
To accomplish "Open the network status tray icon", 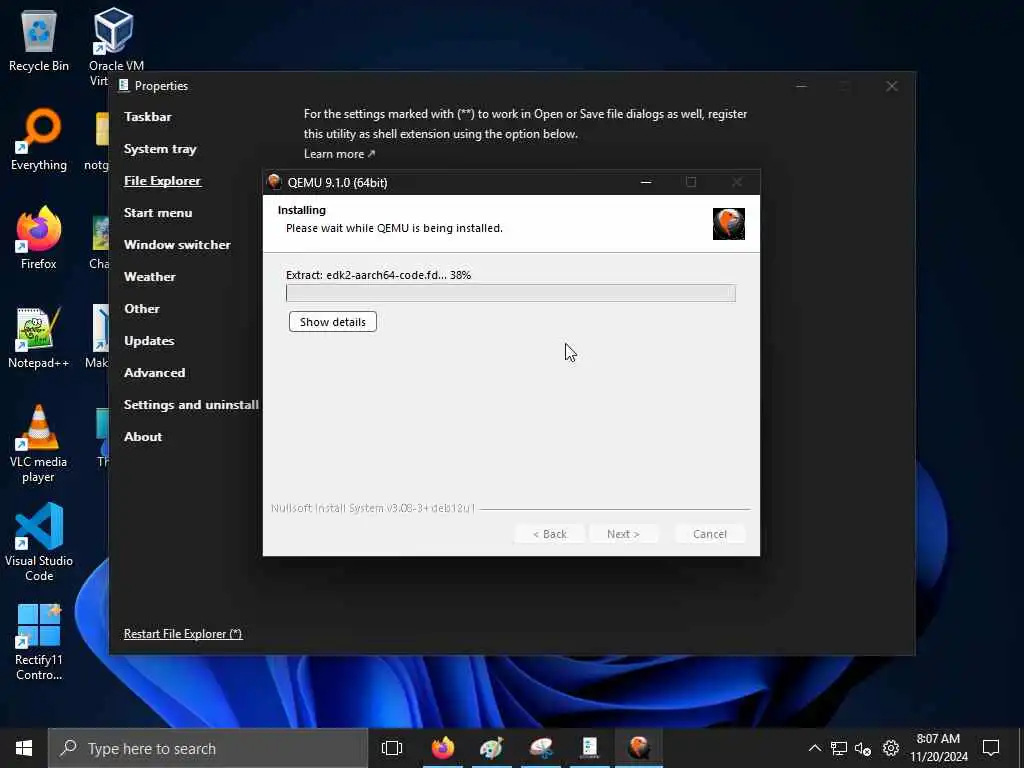I will 839,748.
